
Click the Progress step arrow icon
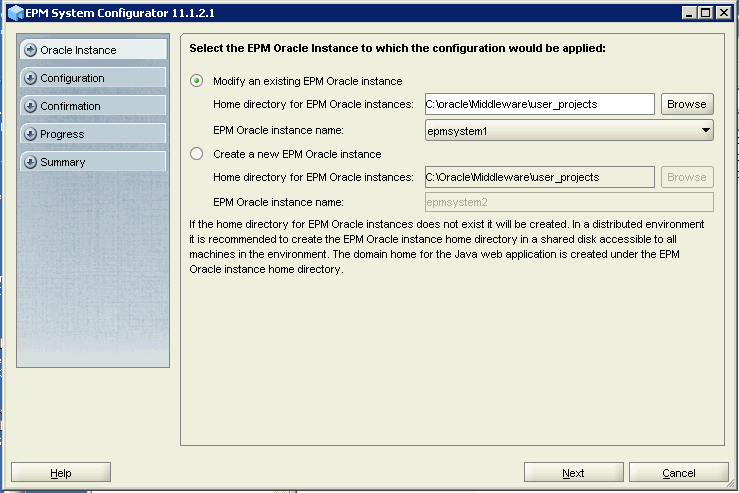30,134
